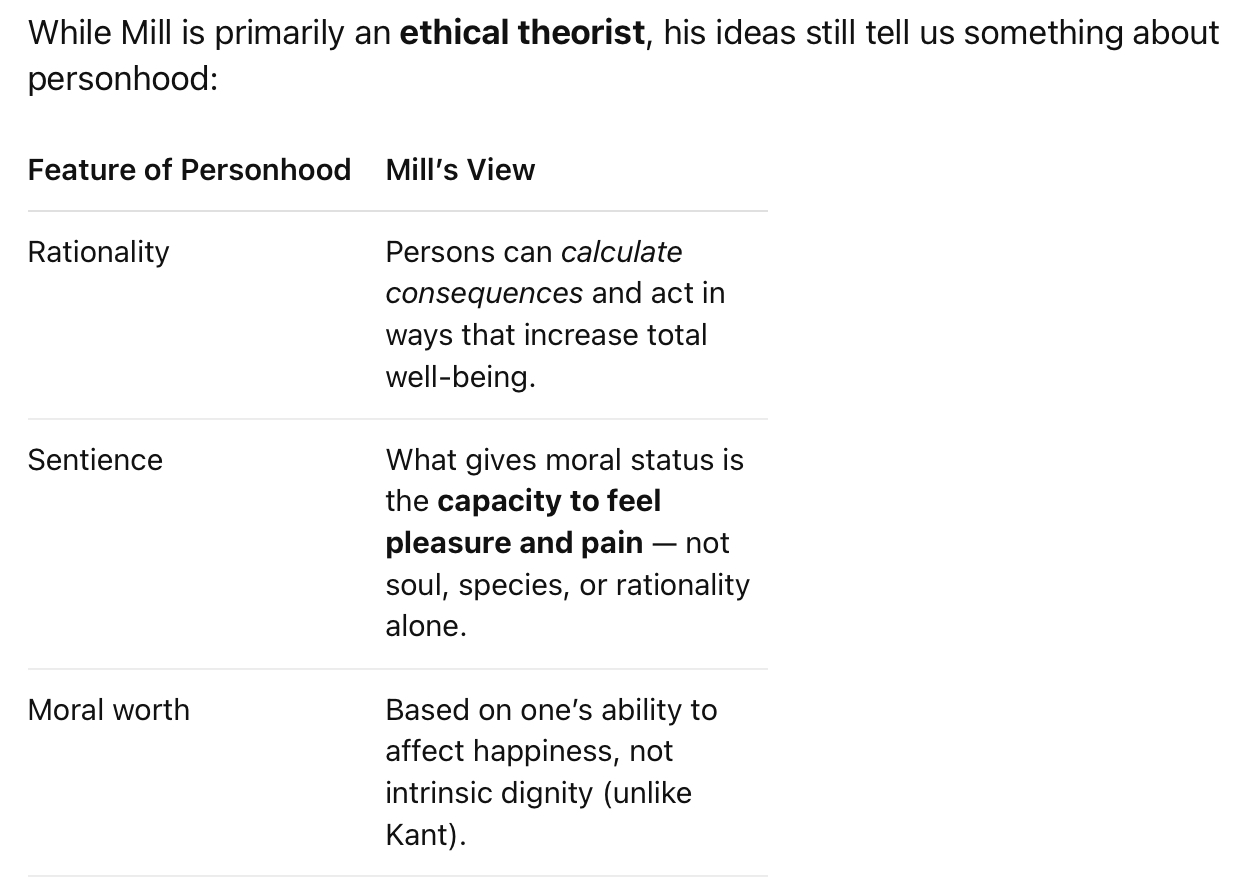Click the italic words "calculate consequences"

pyautogui.click(x=534, y=272)
